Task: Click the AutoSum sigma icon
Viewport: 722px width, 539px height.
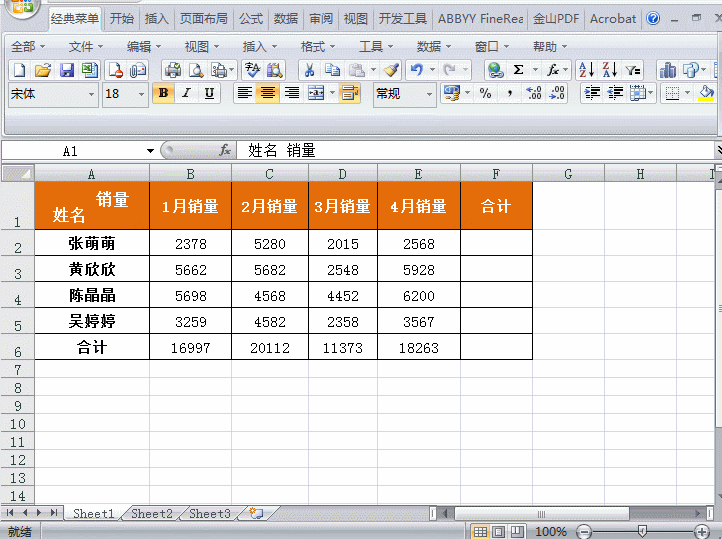Action: pyautogui.click(x=518, y=70)
